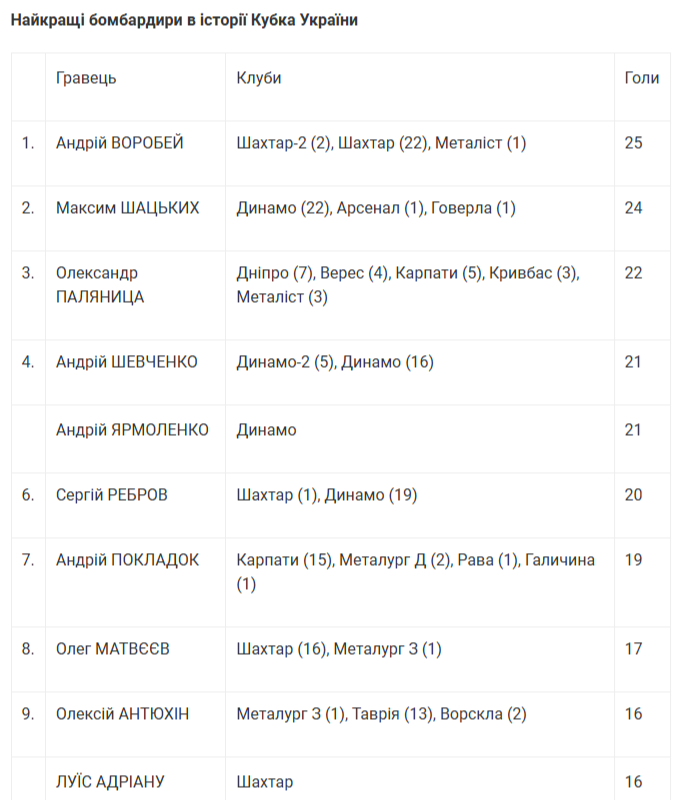Click ЛУЇС АДРІАНУ in the last row
Screen dimensions: 680x800
tap(110, 781)
